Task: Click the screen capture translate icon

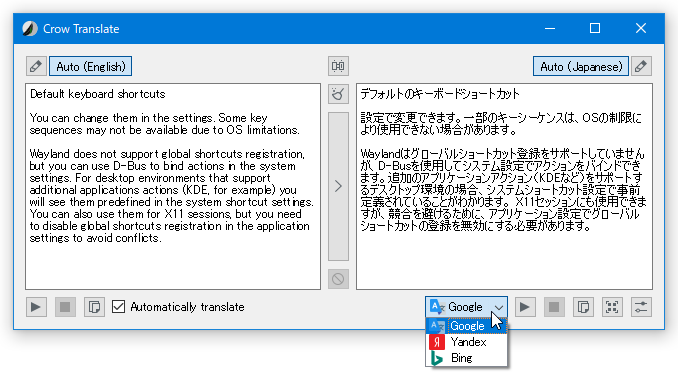Action: (x=612, y=307)
